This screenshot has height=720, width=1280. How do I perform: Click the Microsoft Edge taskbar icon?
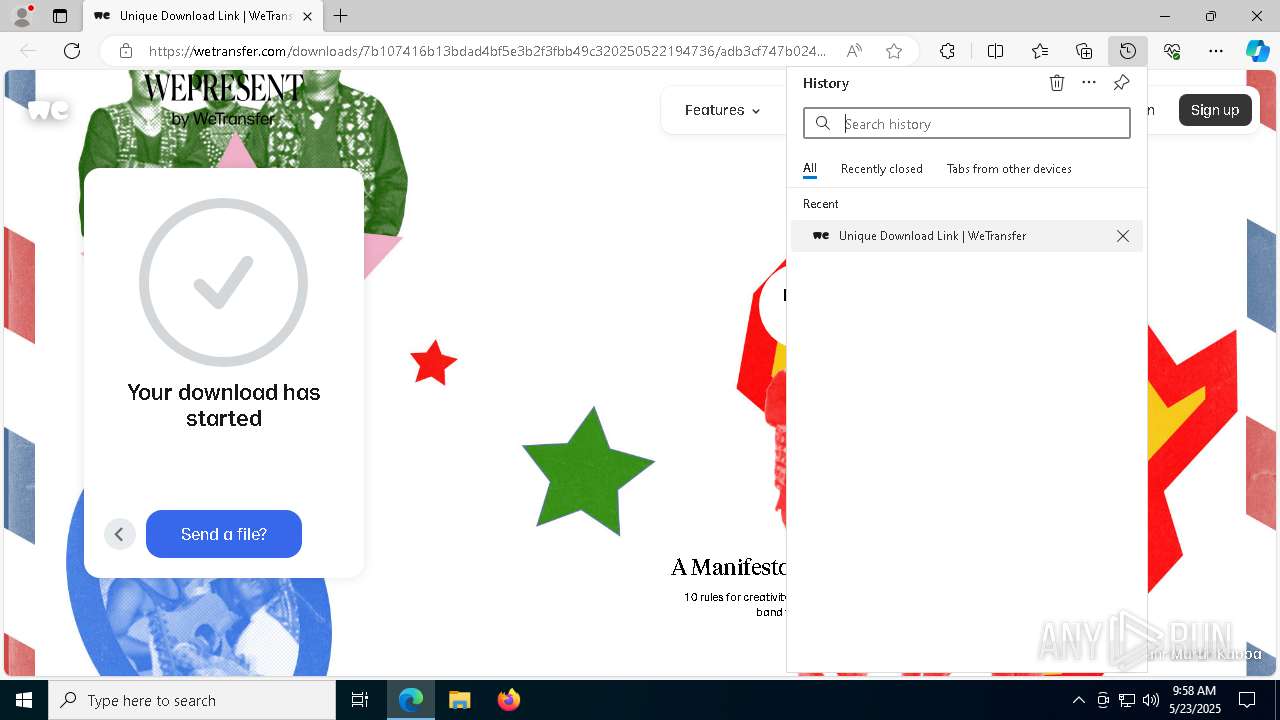[x=411, y=700]
